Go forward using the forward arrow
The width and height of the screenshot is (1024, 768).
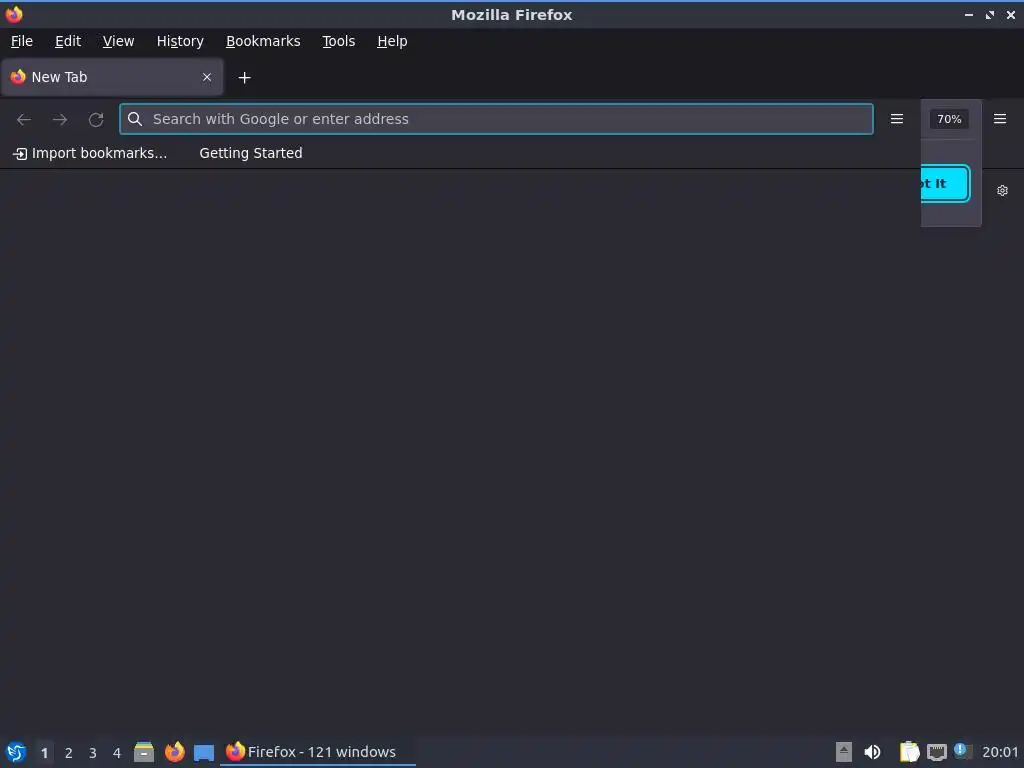[x=59, y=120]
